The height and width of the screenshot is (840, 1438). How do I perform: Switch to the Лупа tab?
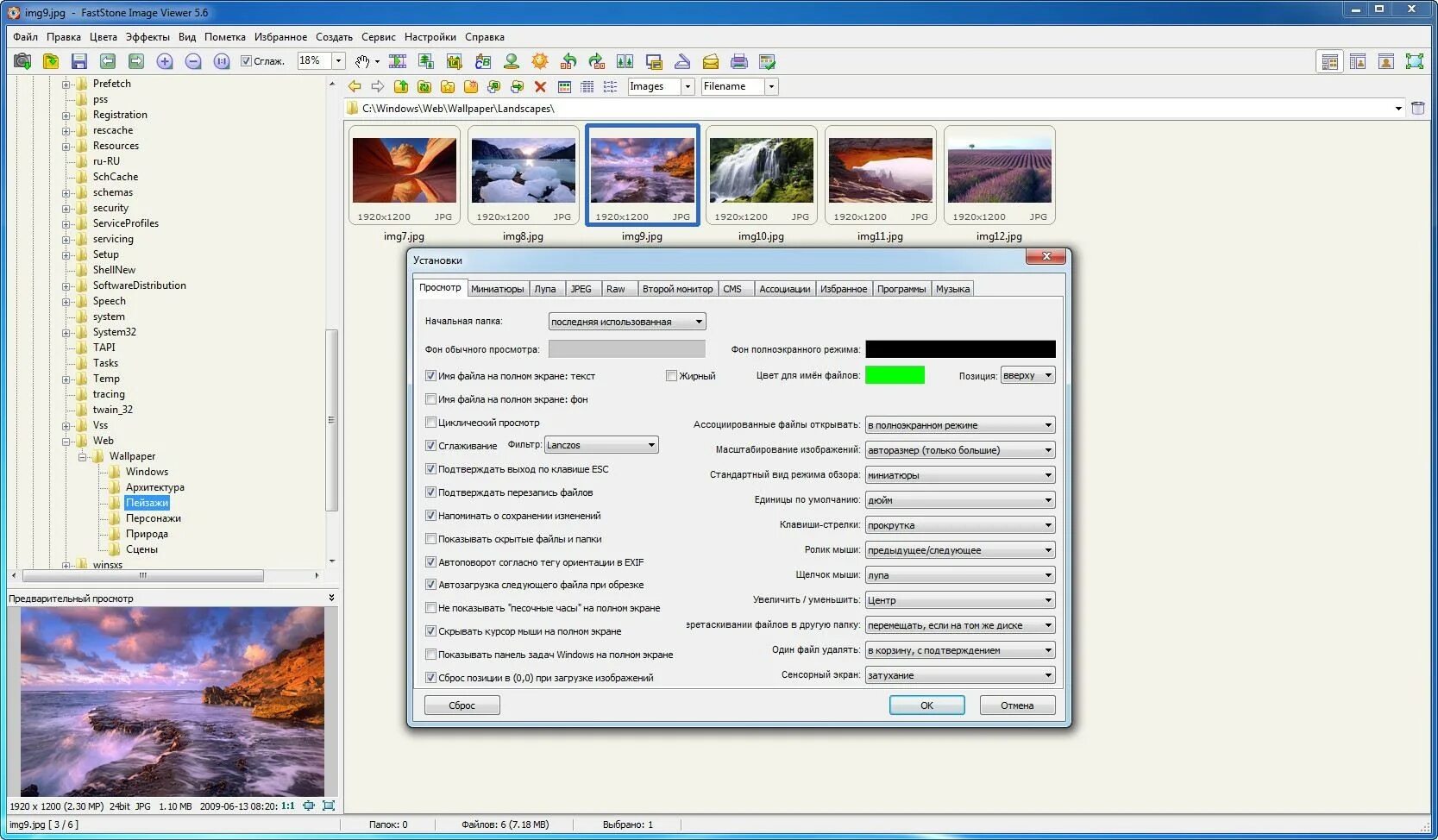[x=545, y=289]
